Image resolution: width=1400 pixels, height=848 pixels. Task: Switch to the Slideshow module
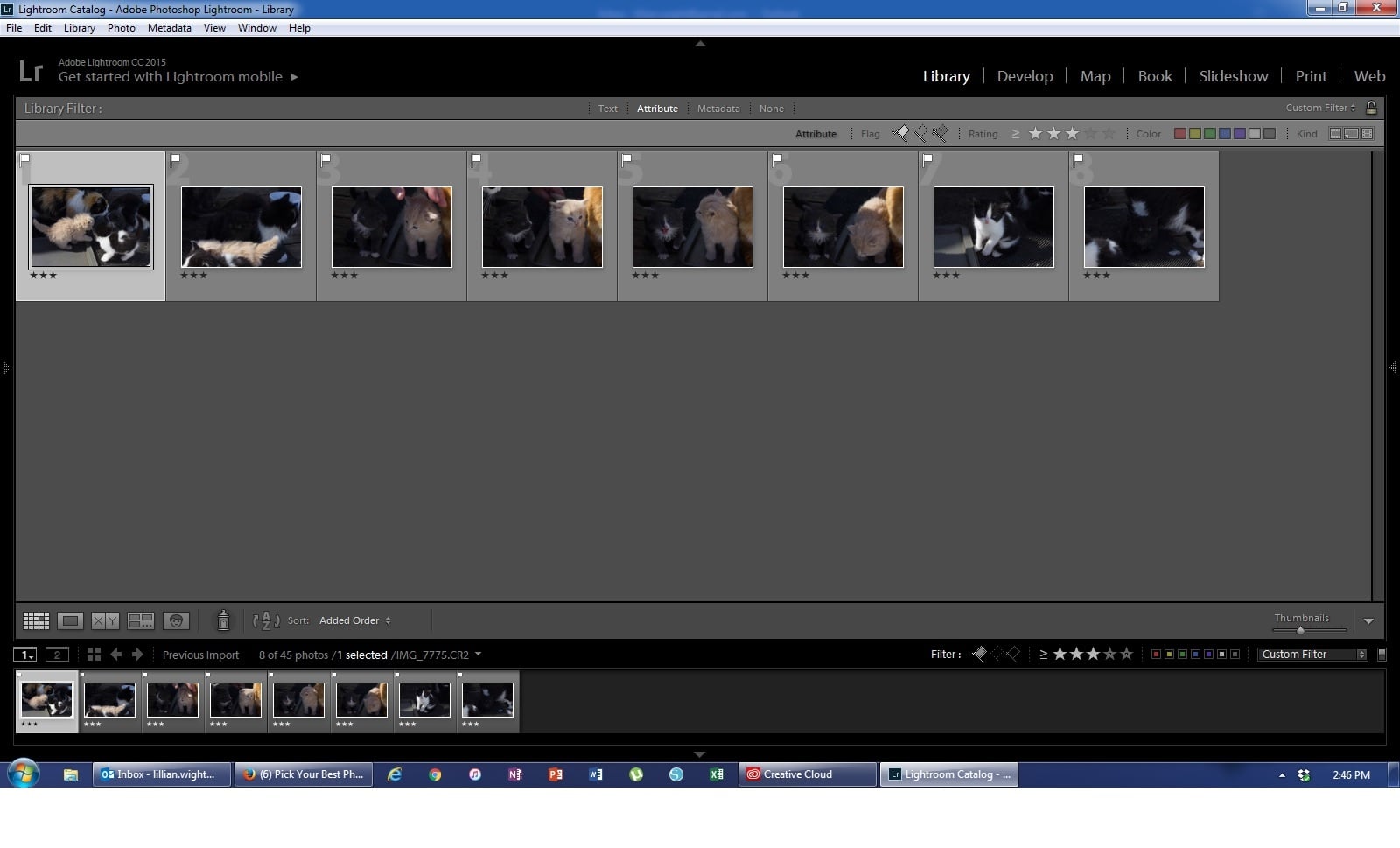[1233, 76]
